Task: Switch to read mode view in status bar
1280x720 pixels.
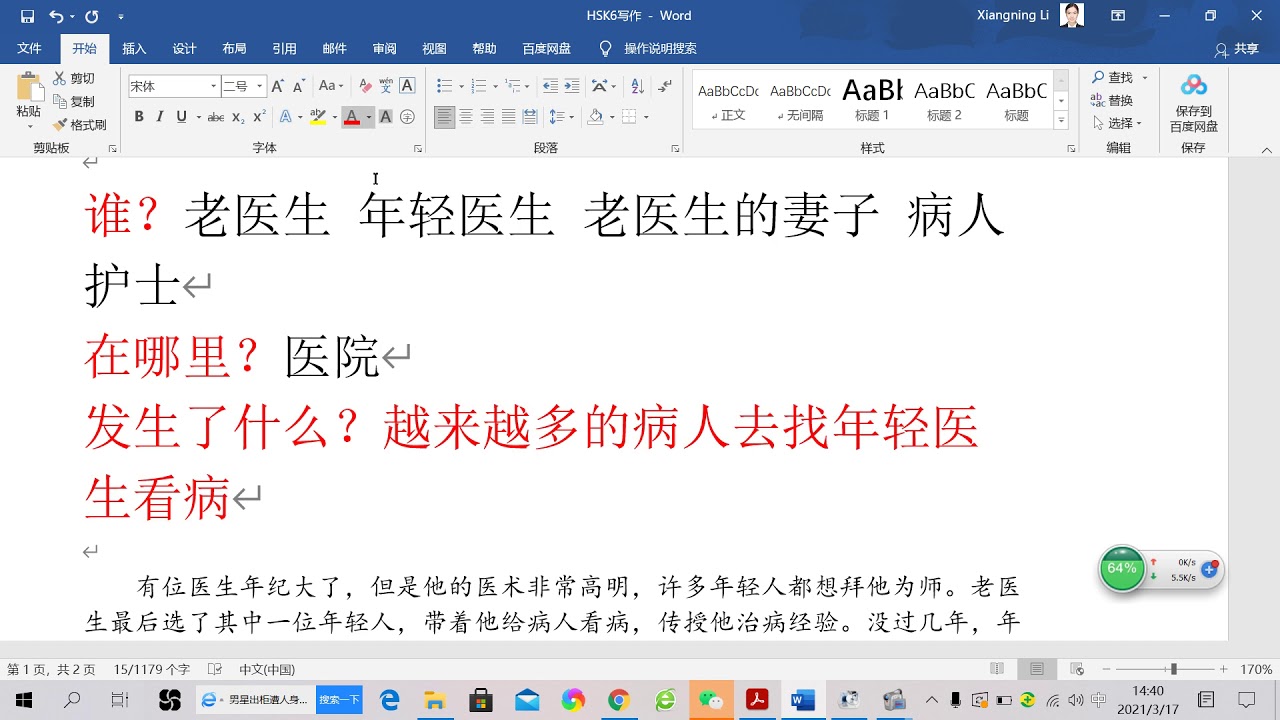Action: (997, 669)
